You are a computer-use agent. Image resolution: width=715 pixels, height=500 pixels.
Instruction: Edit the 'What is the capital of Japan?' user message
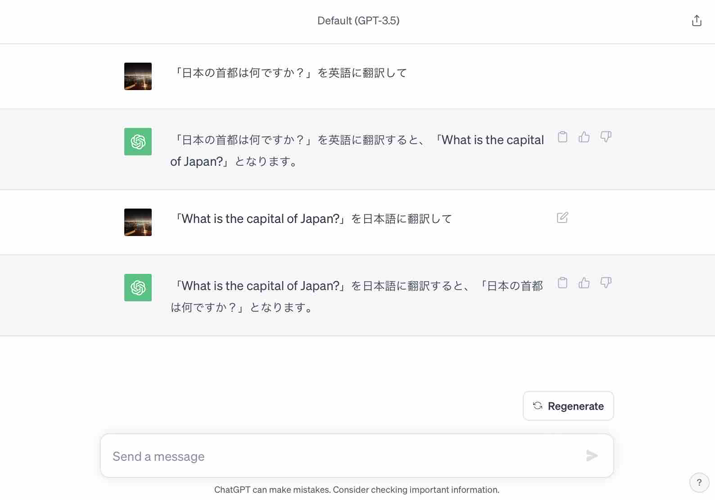click(562, 217)
